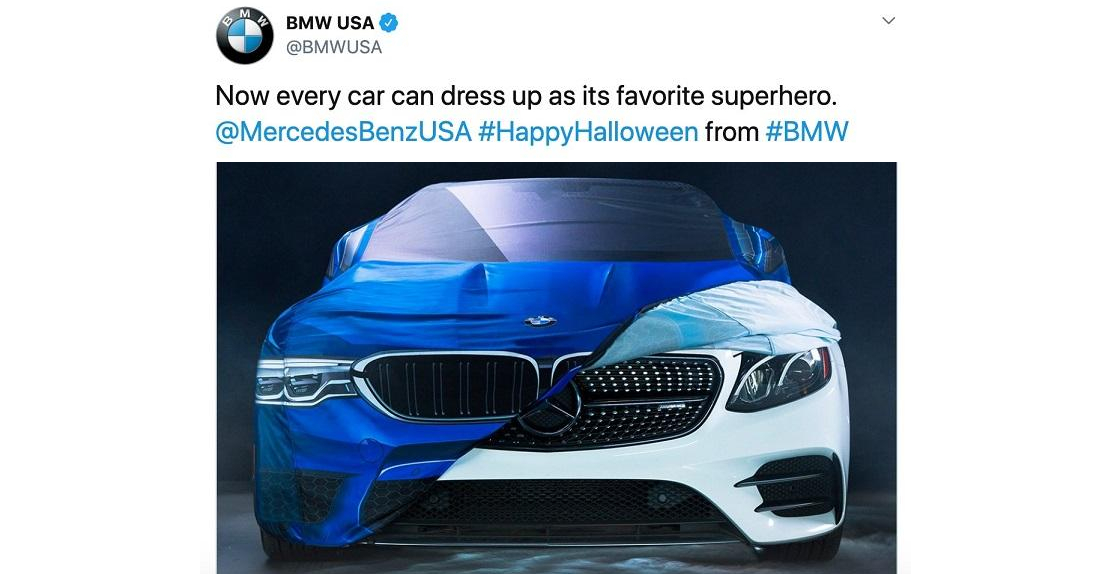Click the blue verified badge
Image resolution: width=1111 pixels, height=574 pixels.
tap(389, 23)
